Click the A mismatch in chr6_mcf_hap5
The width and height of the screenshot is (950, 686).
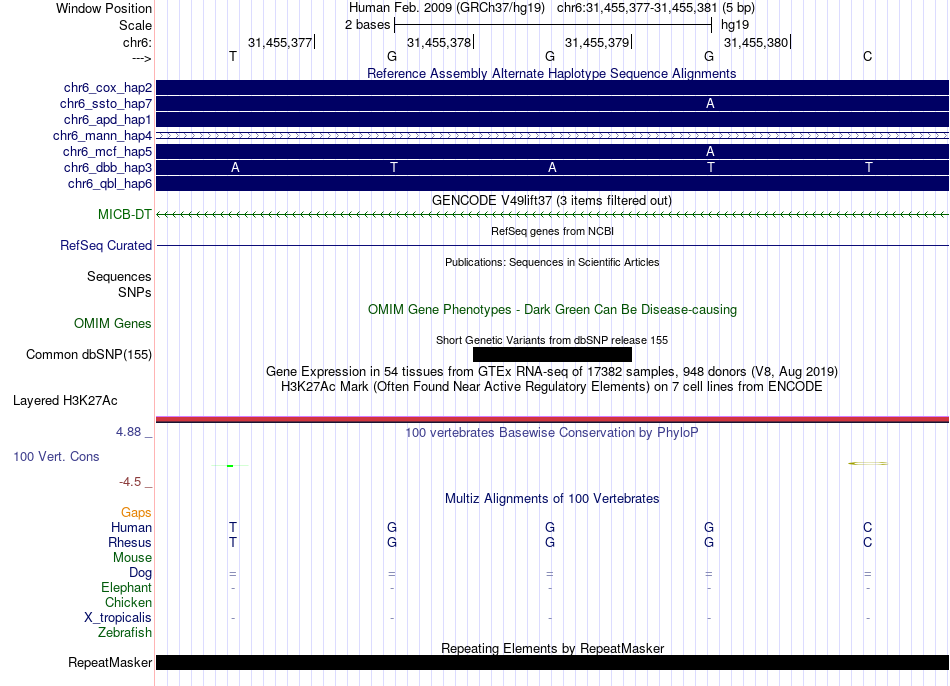coord(710,152)
